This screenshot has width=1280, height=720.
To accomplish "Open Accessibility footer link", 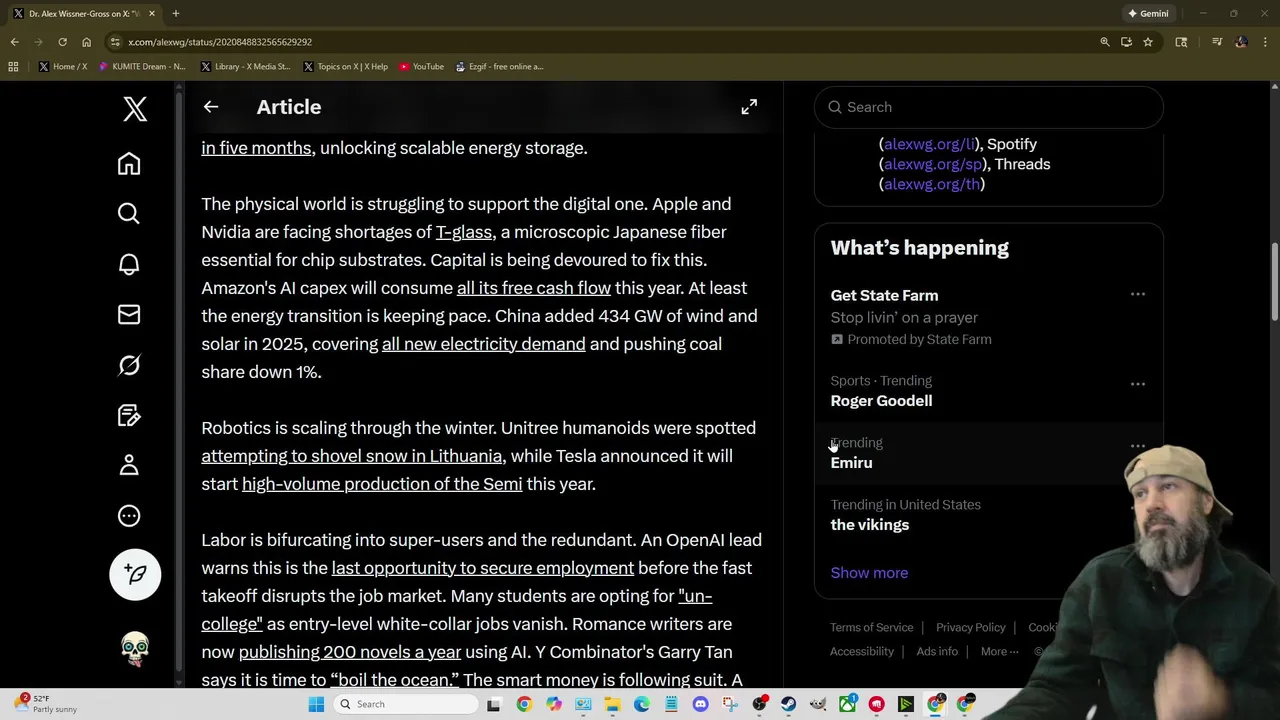I will 862,652.
